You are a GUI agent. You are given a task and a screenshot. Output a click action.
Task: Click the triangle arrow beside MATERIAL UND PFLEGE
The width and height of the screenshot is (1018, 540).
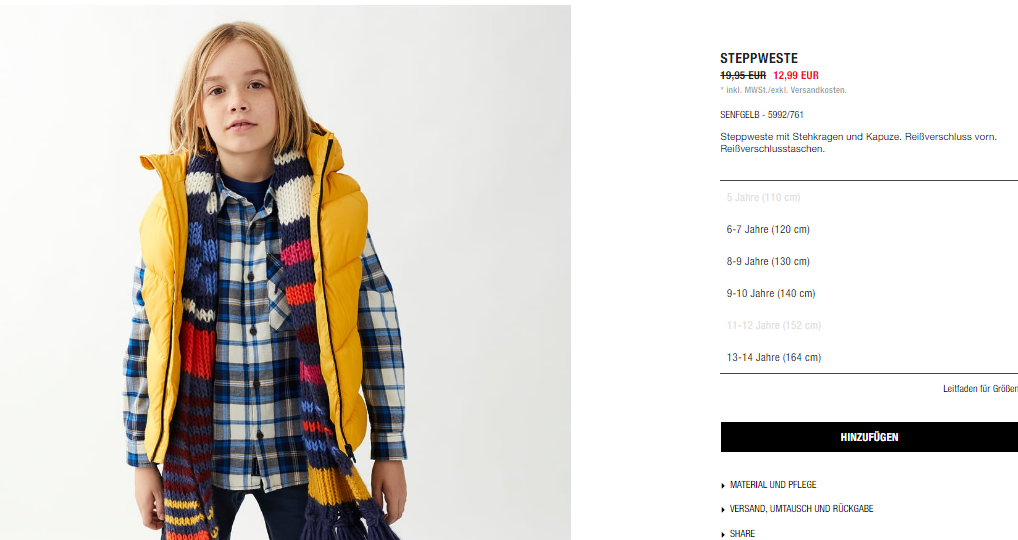[x=723, y=485]
